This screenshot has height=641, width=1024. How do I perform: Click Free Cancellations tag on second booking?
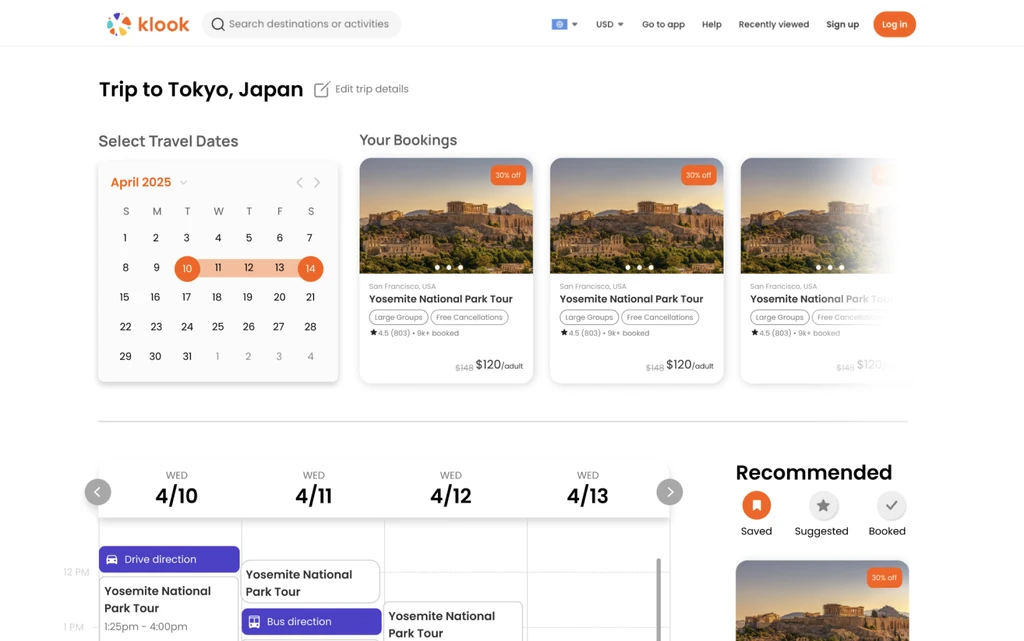(660, 317)
